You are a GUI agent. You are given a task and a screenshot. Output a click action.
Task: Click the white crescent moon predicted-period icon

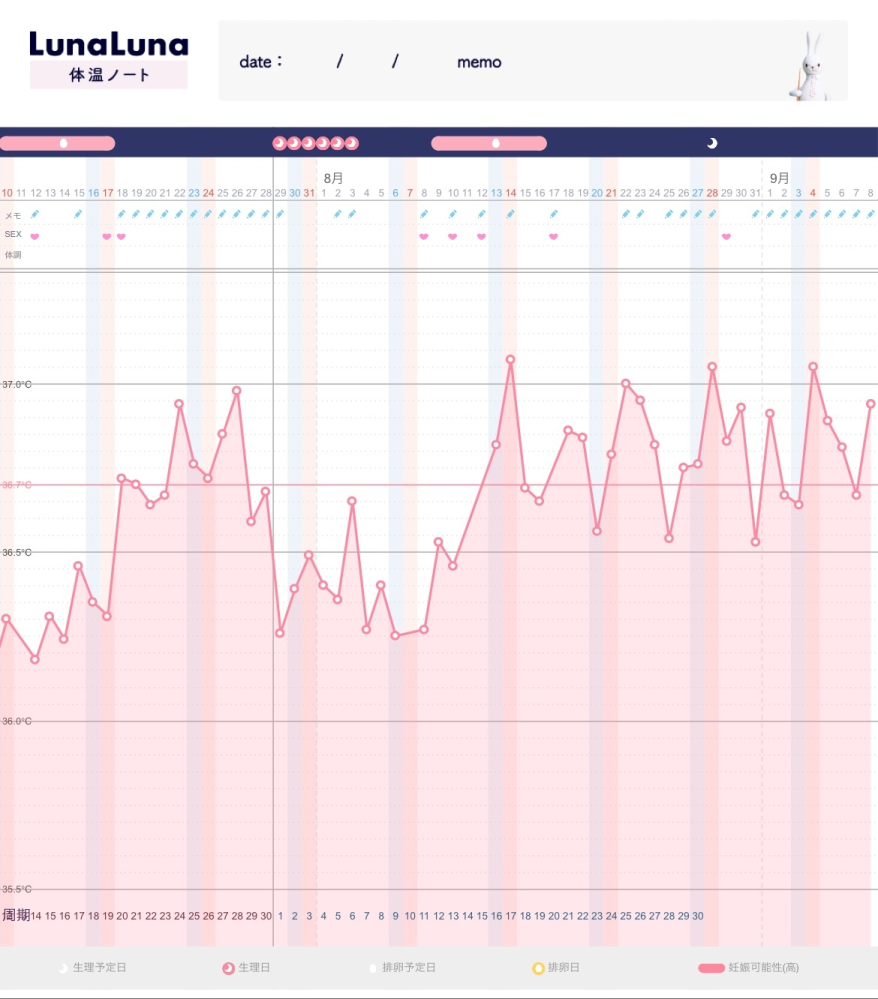[x=712, y=143]
